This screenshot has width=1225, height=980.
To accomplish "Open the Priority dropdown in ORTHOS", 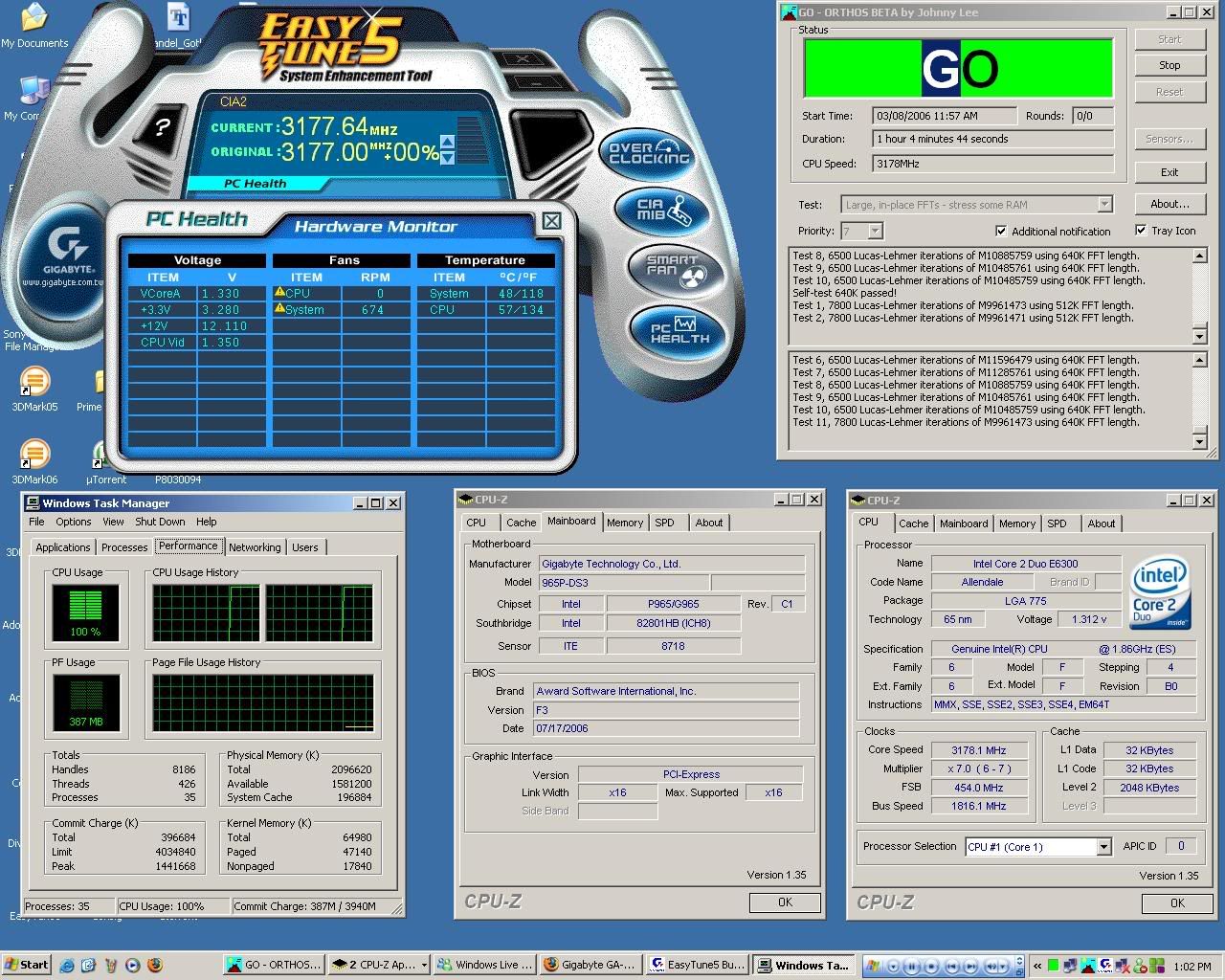I will tap(875, 231).
